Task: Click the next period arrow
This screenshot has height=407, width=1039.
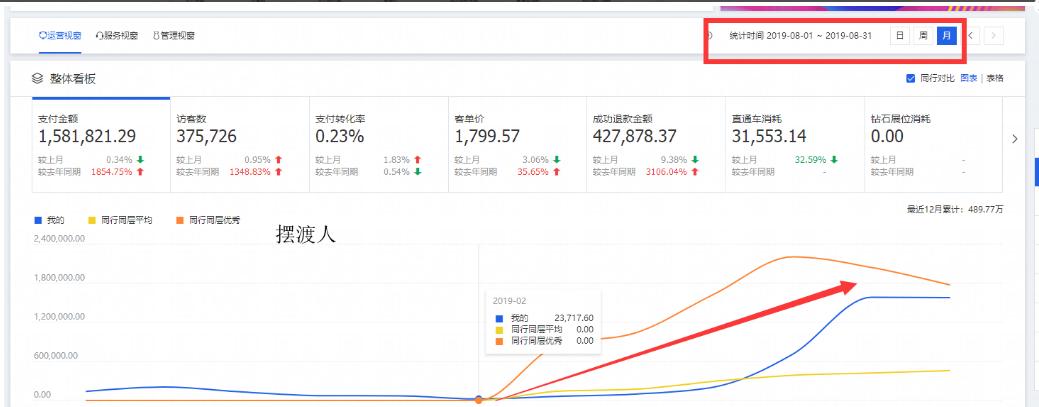Action: (993, 36)
